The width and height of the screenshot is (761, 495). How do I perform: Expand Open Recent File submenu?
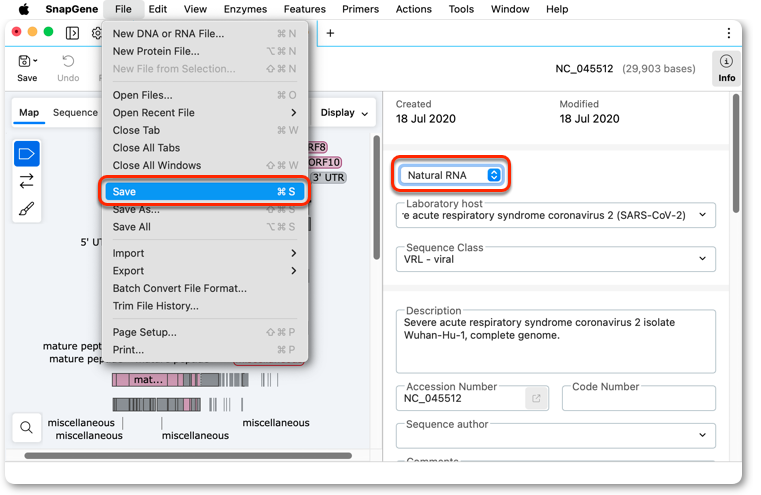click(x=204, y=113)
